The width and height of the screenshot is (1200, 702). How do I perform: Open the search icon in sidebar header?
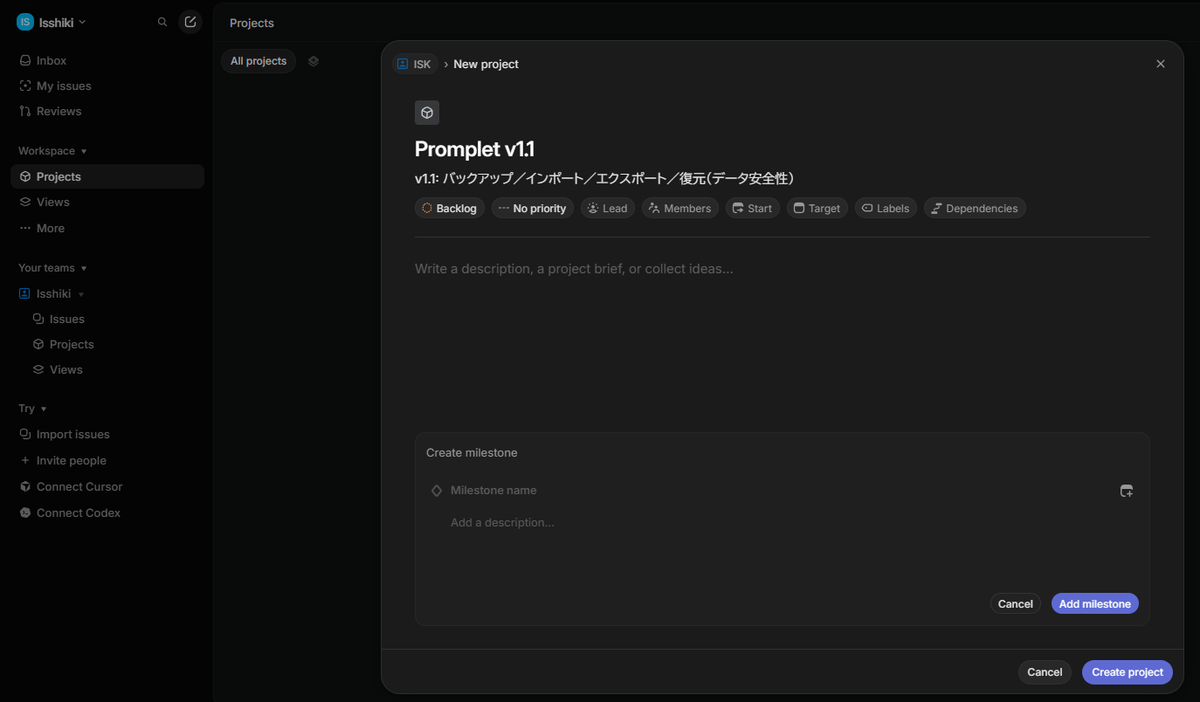[x=163, y=22]
